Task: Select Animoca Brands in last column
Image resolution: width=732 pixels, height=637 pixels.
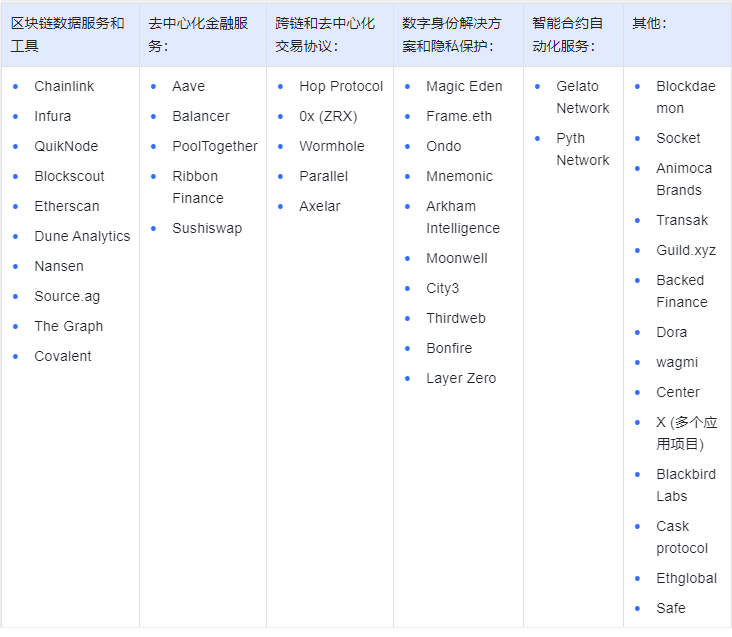Action: pos(684,179)
